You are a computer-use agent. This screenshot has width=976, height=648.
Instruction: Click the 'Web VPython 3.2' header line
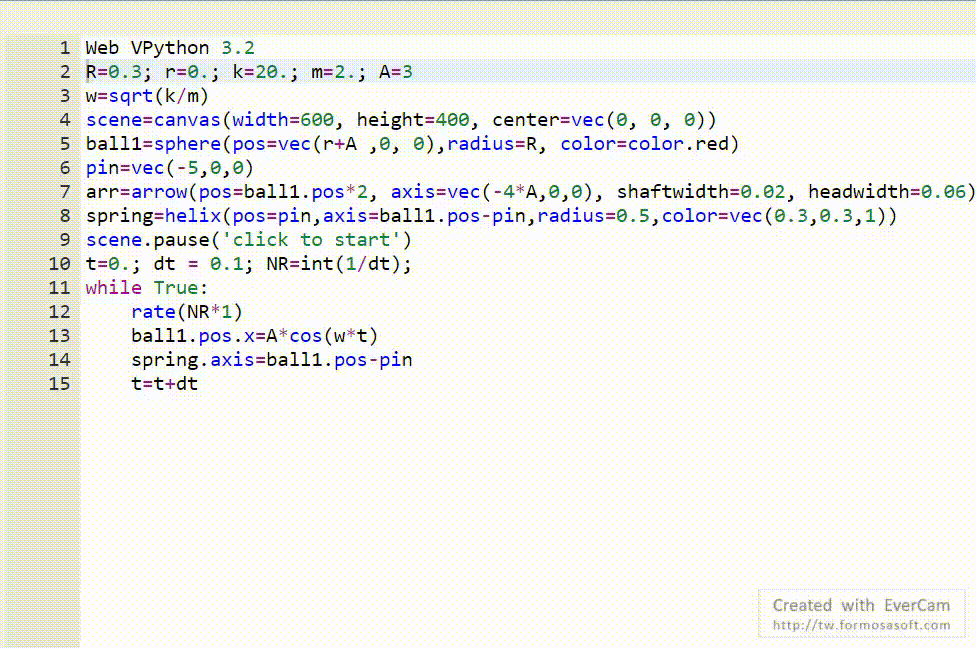tap(170, 48)
